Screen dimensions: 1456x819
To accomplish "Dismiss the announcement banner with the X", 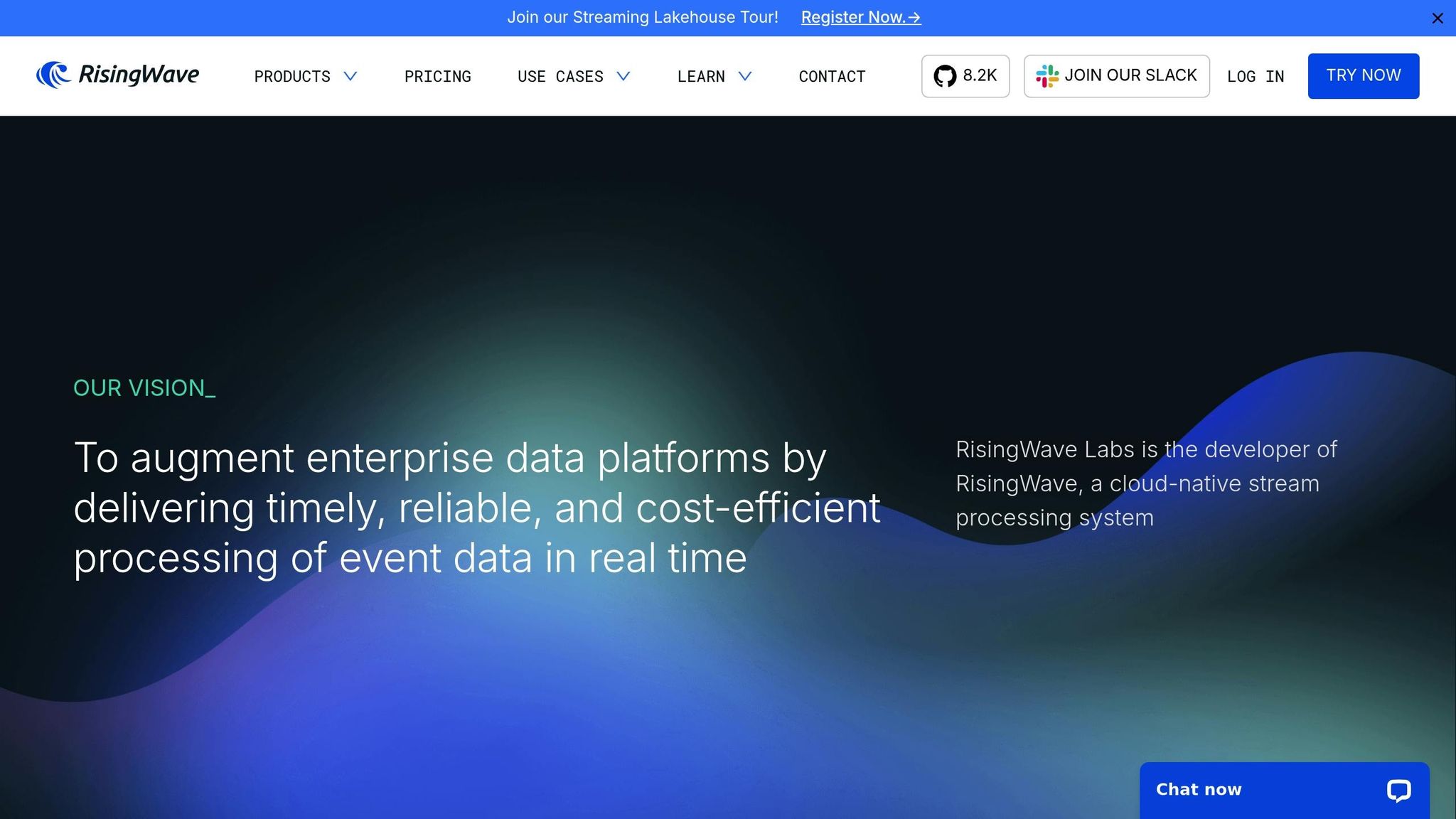I will (1438, 18).
